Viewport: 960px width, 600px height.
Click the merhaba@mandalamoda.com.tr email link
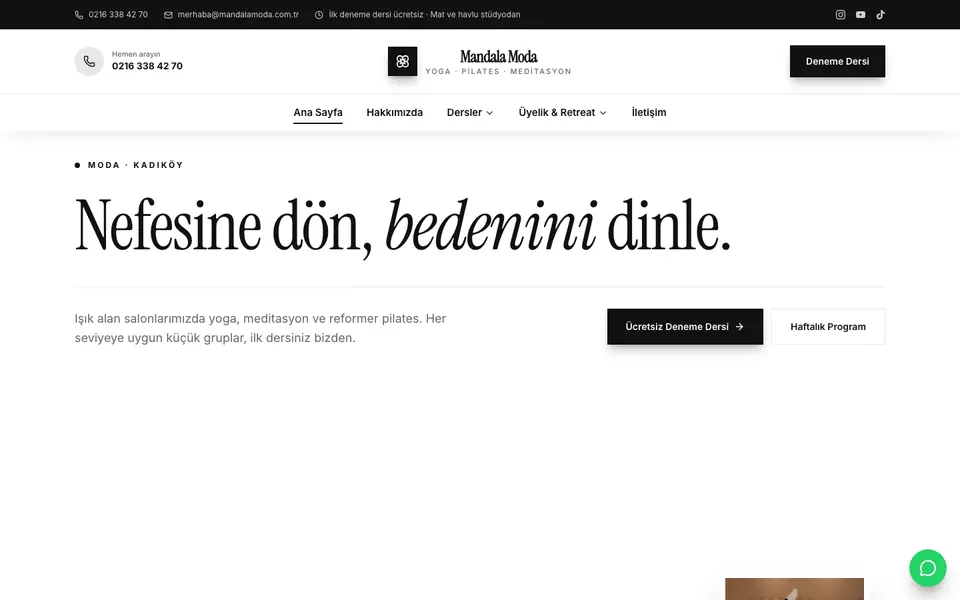tap(238, 15)
